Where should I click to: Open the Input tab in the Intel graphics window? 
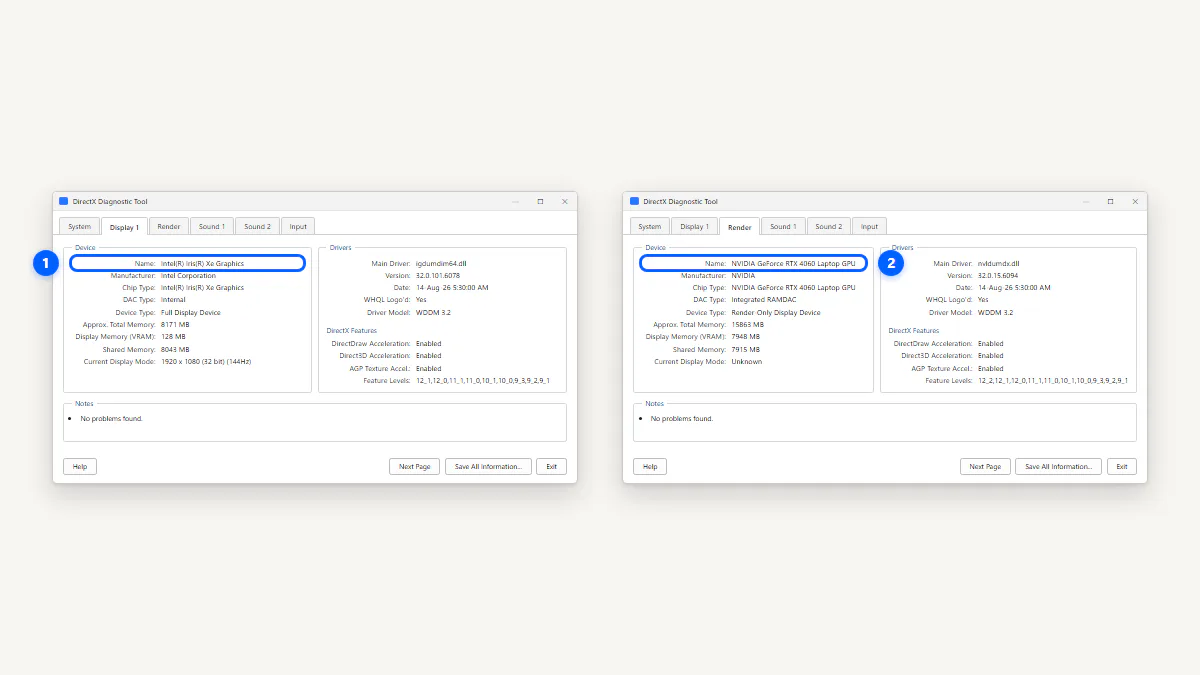(x=298, y=227)
